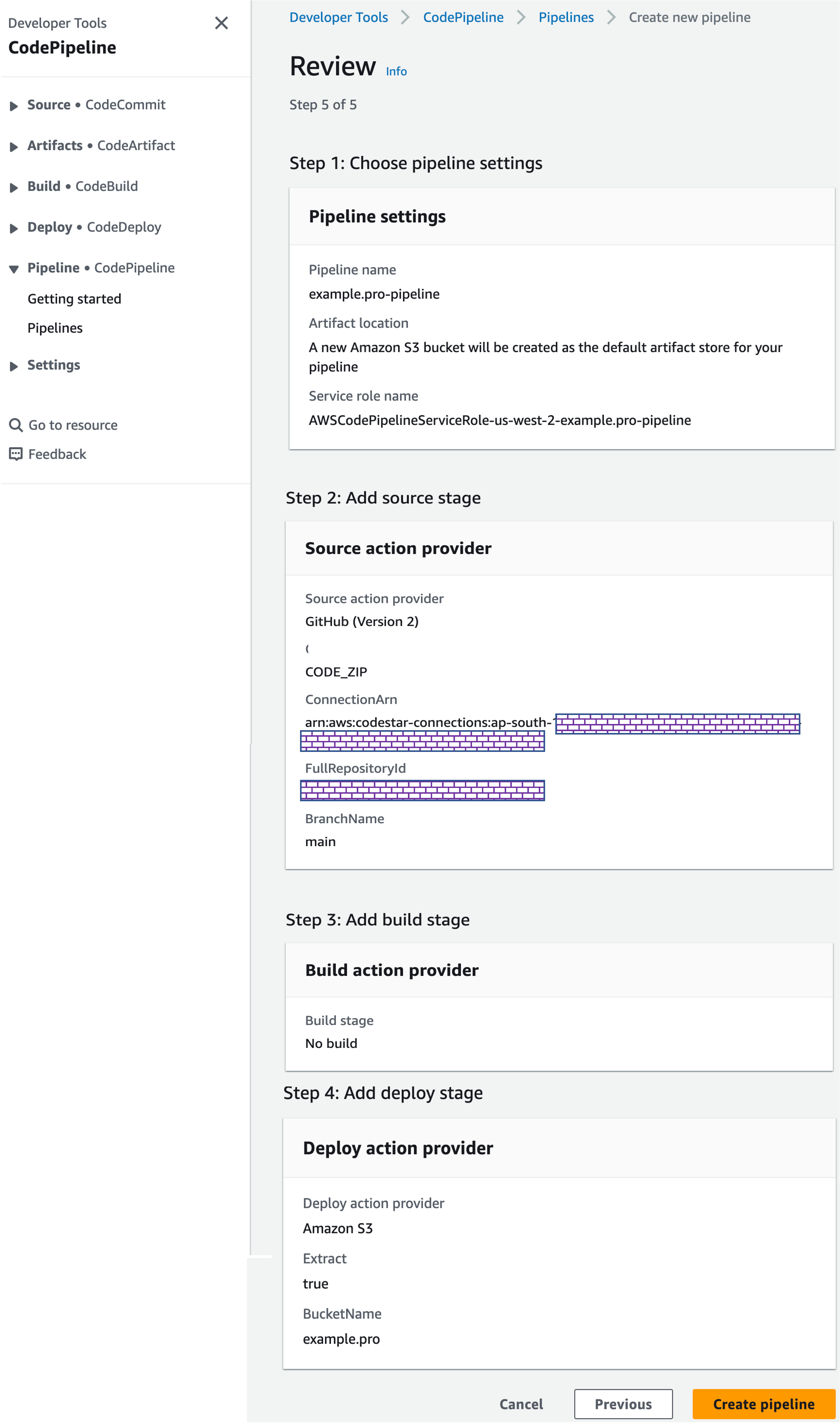The image size is (840, 1425).
Task: Open Pipelines in the sidebar
Action: (55, 328)
